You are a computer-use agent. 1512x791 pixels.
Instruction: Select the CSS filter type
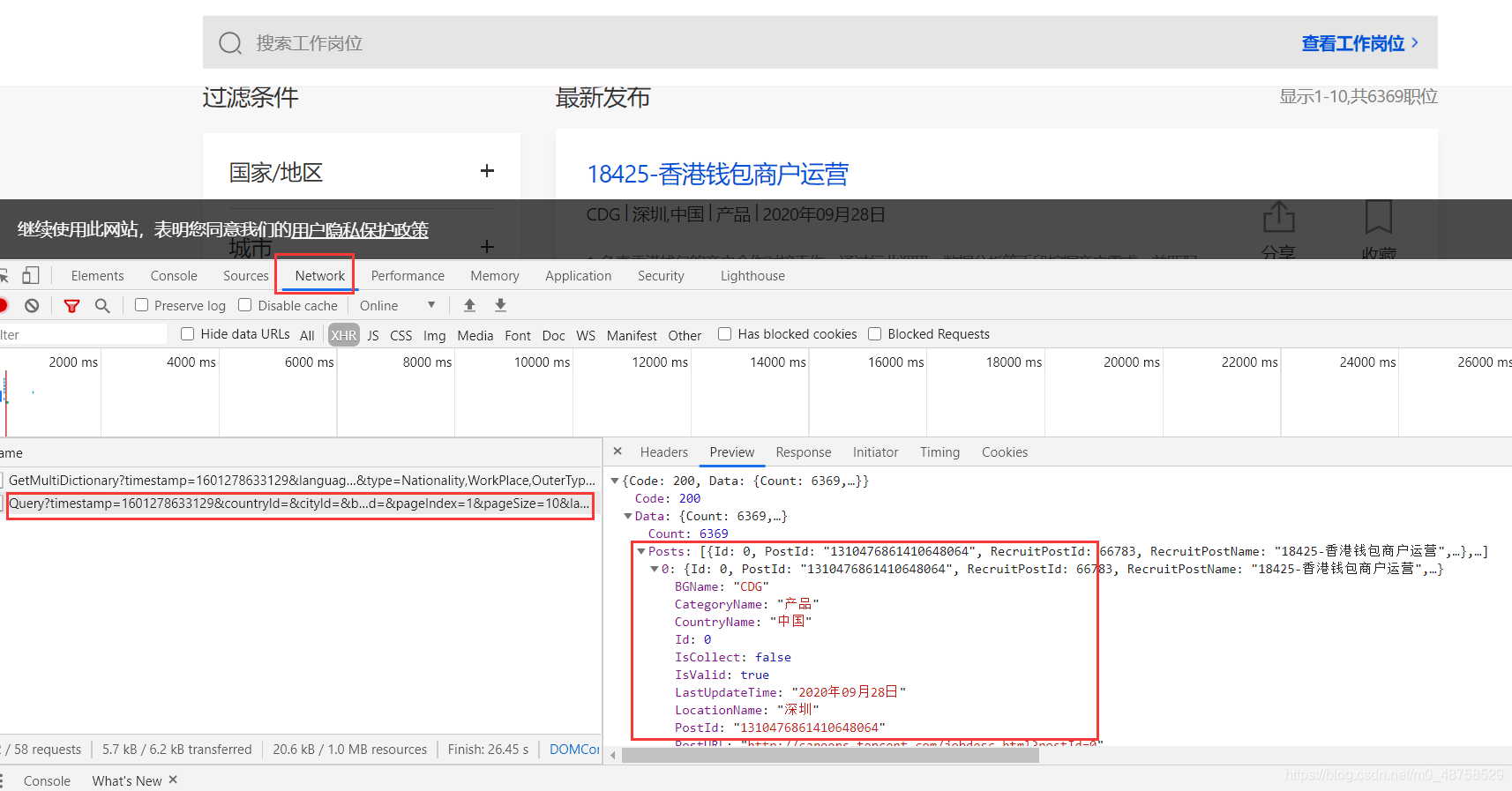401,335
